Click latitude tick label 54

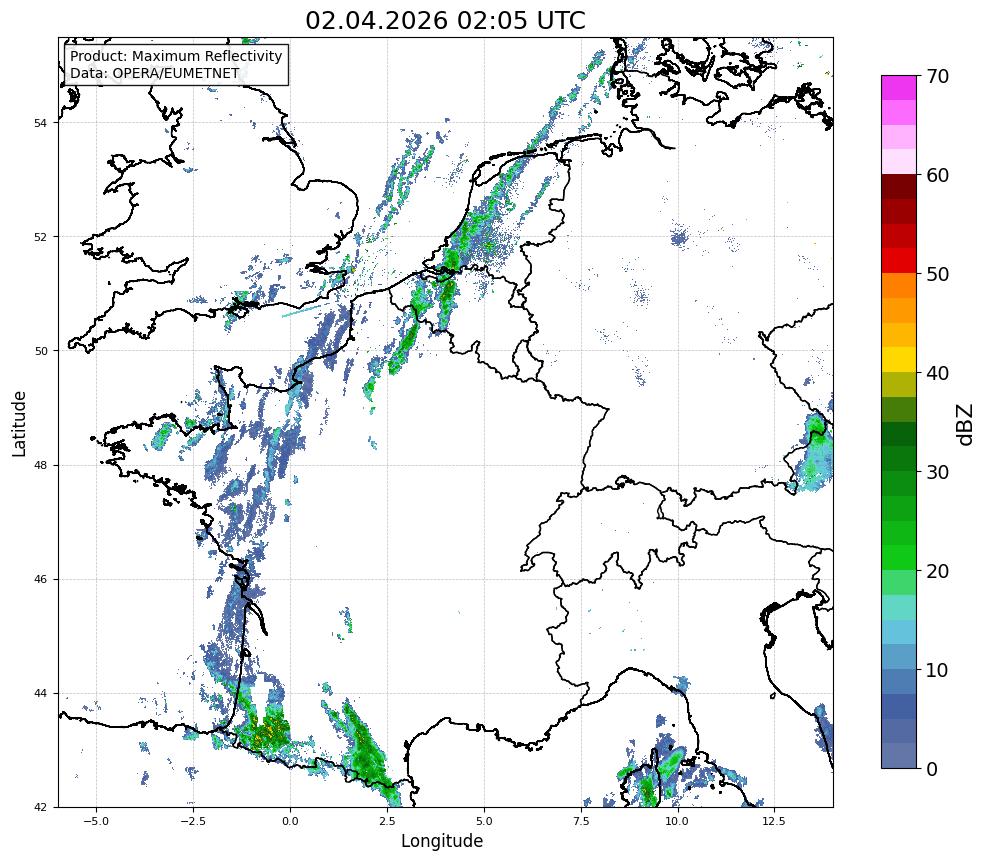40,123
